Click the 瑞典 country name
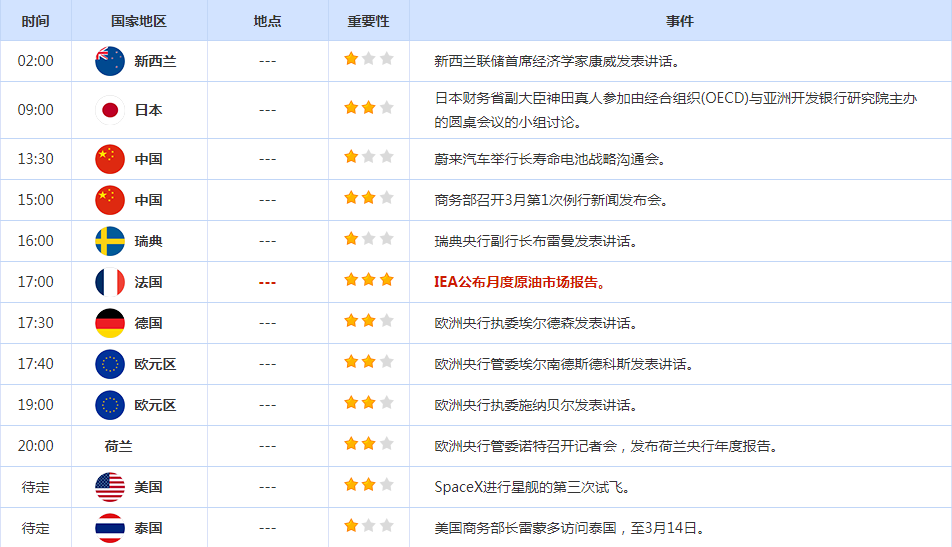Screen dimensions: 952x547 click(x=148, y=241)
